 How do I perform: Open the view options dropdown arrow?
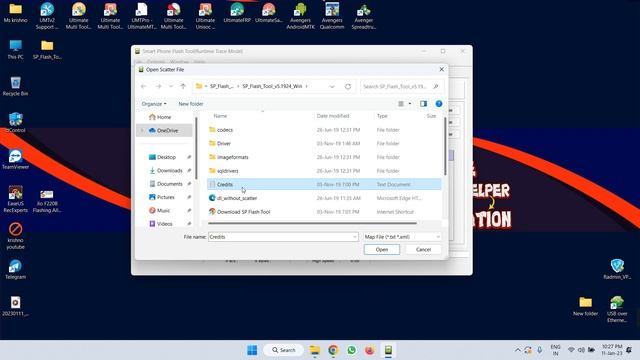(x=410, y=104)
